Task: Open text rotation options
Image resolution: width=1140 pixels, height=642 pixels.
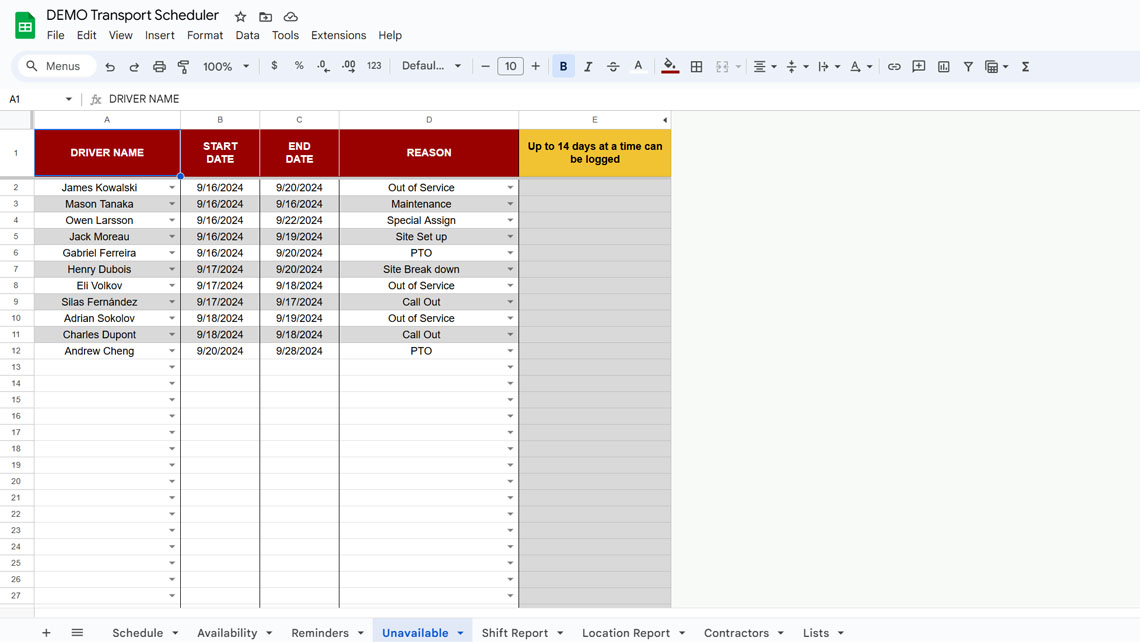Action: (861, 66)
